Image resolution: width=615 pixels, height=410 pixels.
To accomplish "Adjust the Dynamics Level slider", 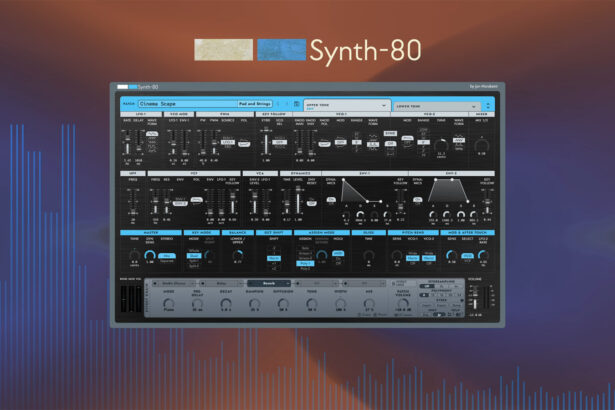I will (298, 200).
